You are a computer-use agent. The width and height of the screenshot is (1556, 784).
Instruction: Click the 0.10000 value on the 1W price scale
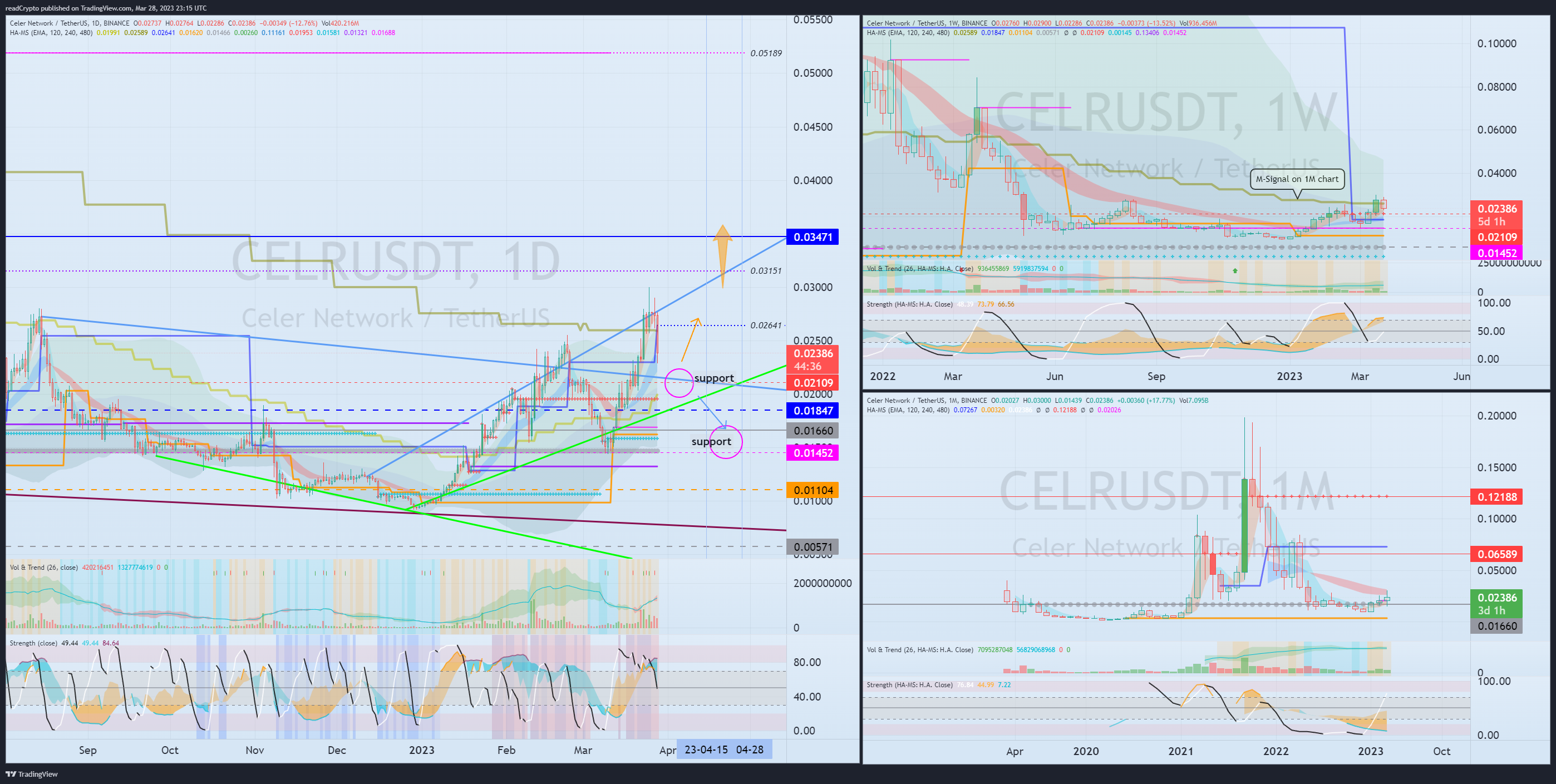click(x=1497, y=43)
